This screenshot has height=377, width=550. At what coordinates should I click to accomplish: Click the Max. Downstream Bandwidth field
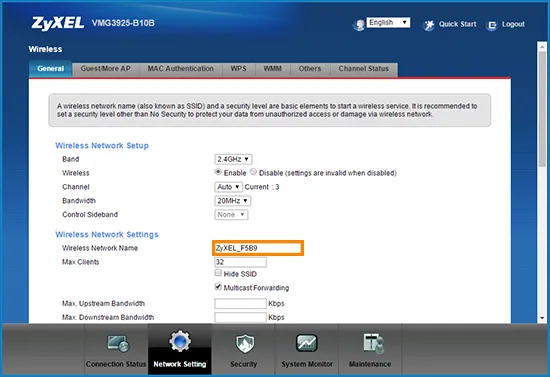click(240, 317)
